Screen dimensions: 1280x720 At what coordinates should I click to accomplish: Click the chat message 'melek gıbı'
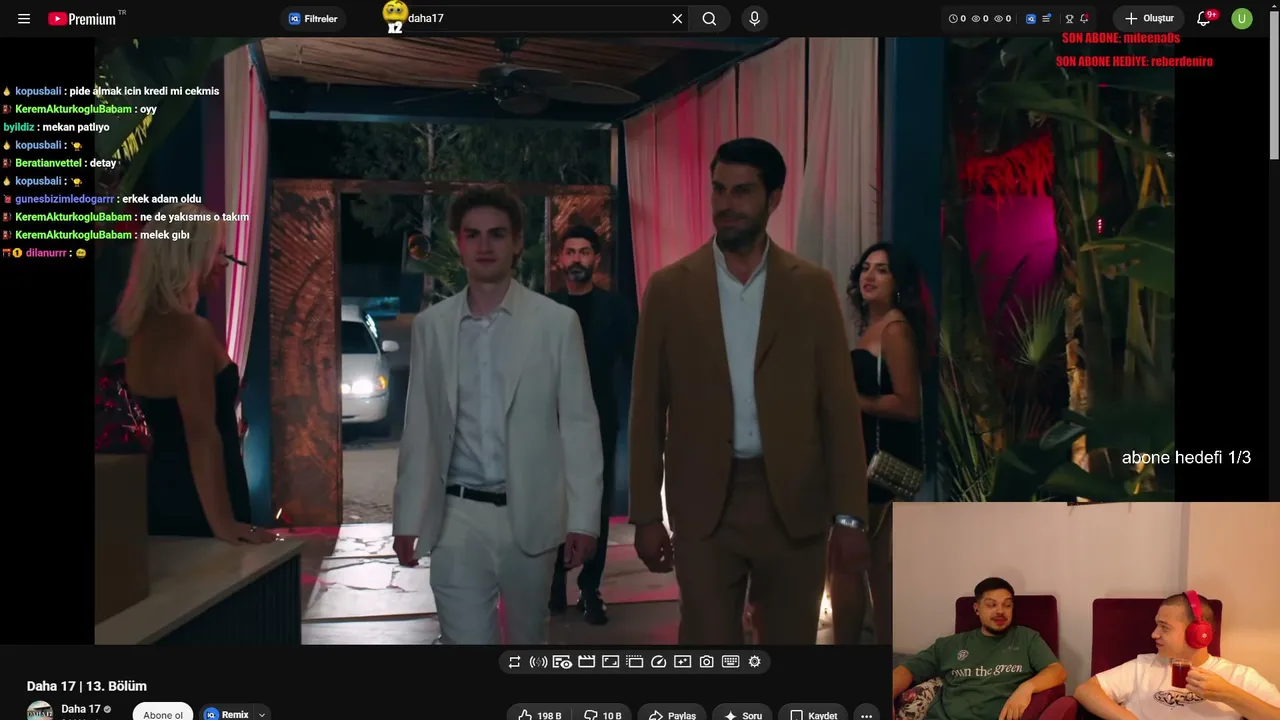tap(165, 235)
